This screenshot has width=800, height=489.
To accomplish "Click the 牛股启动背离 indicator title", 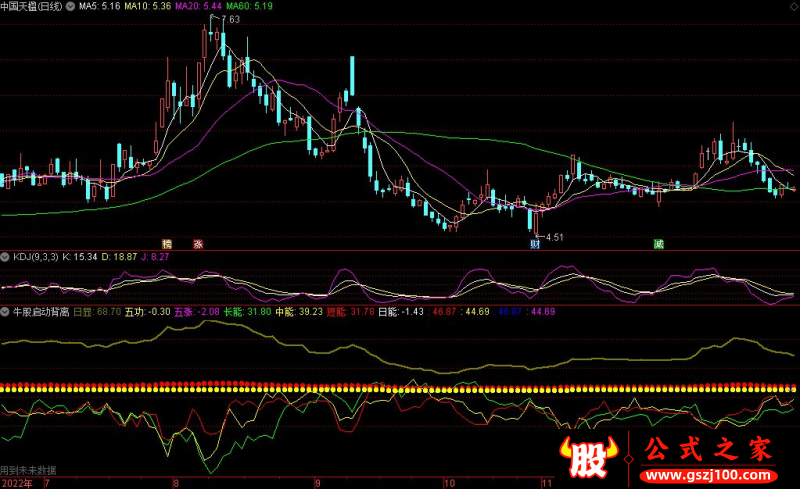I will pyautogui.click(x=39, y=312).
